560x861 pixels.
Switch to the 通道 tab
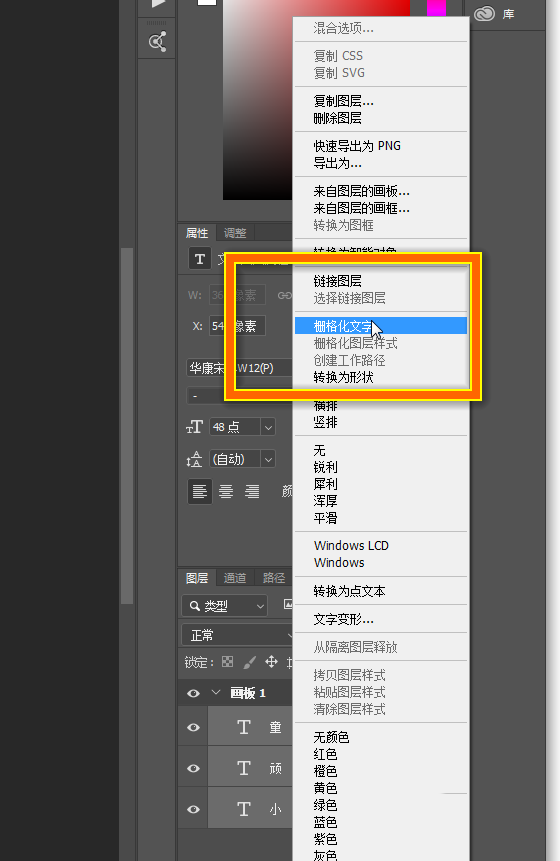tap(235, 578)
